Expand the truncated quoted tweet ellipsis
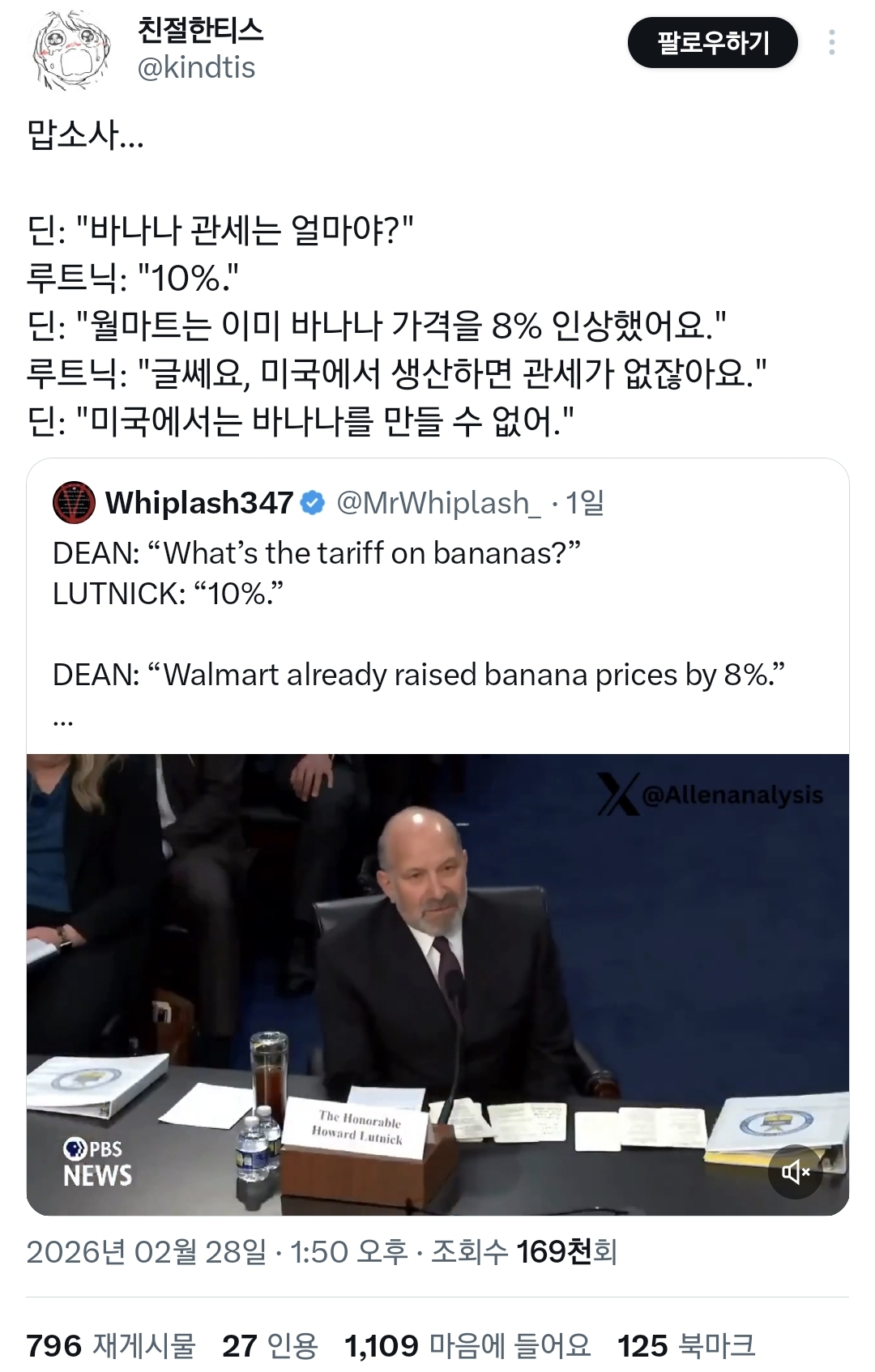The image size is (875, 1372). (63, 718)
